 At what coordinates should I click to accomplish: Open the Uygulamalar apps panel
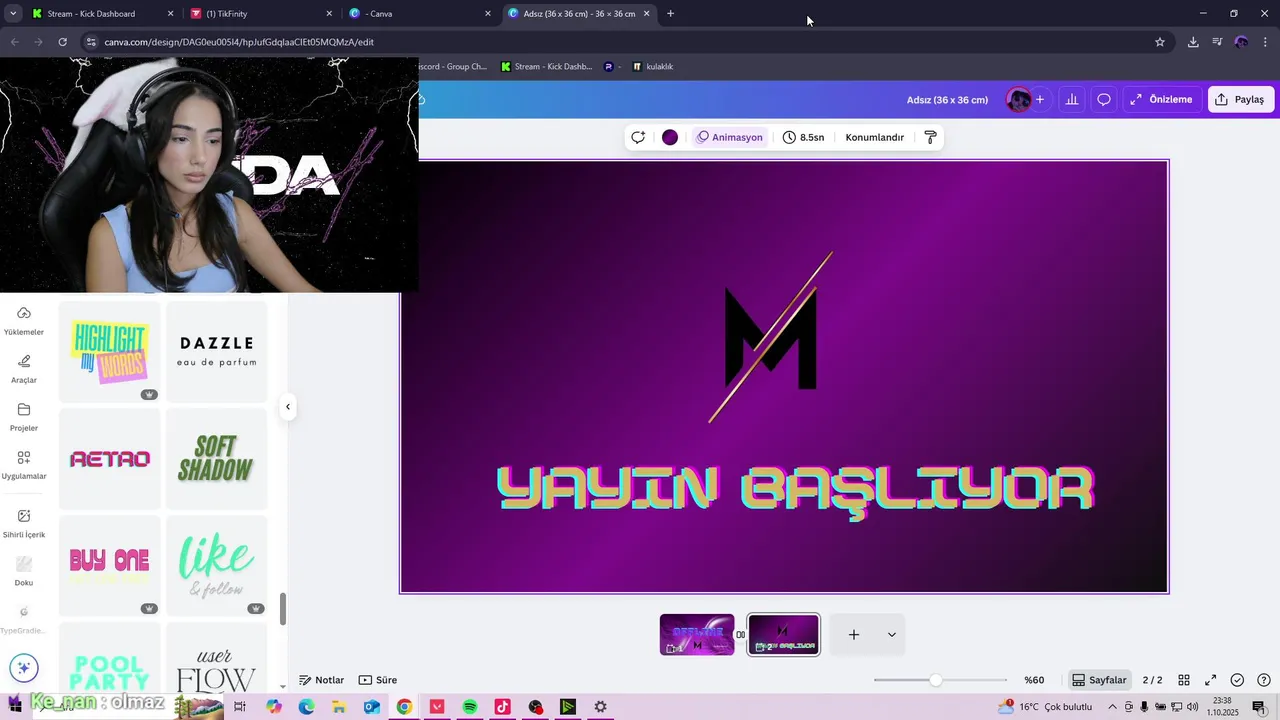click(x=24, y=465)
